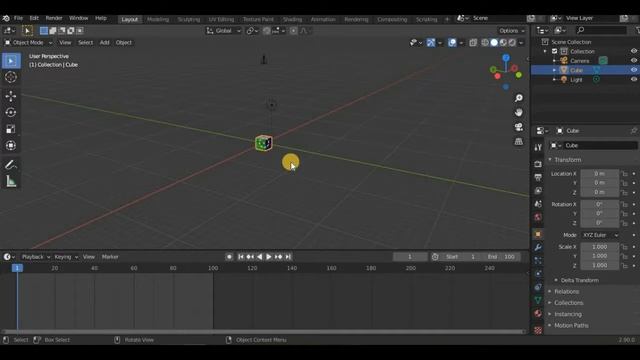
Task: Click the timeline frame 1 playhead marker
Action: [x=17, y=268]
